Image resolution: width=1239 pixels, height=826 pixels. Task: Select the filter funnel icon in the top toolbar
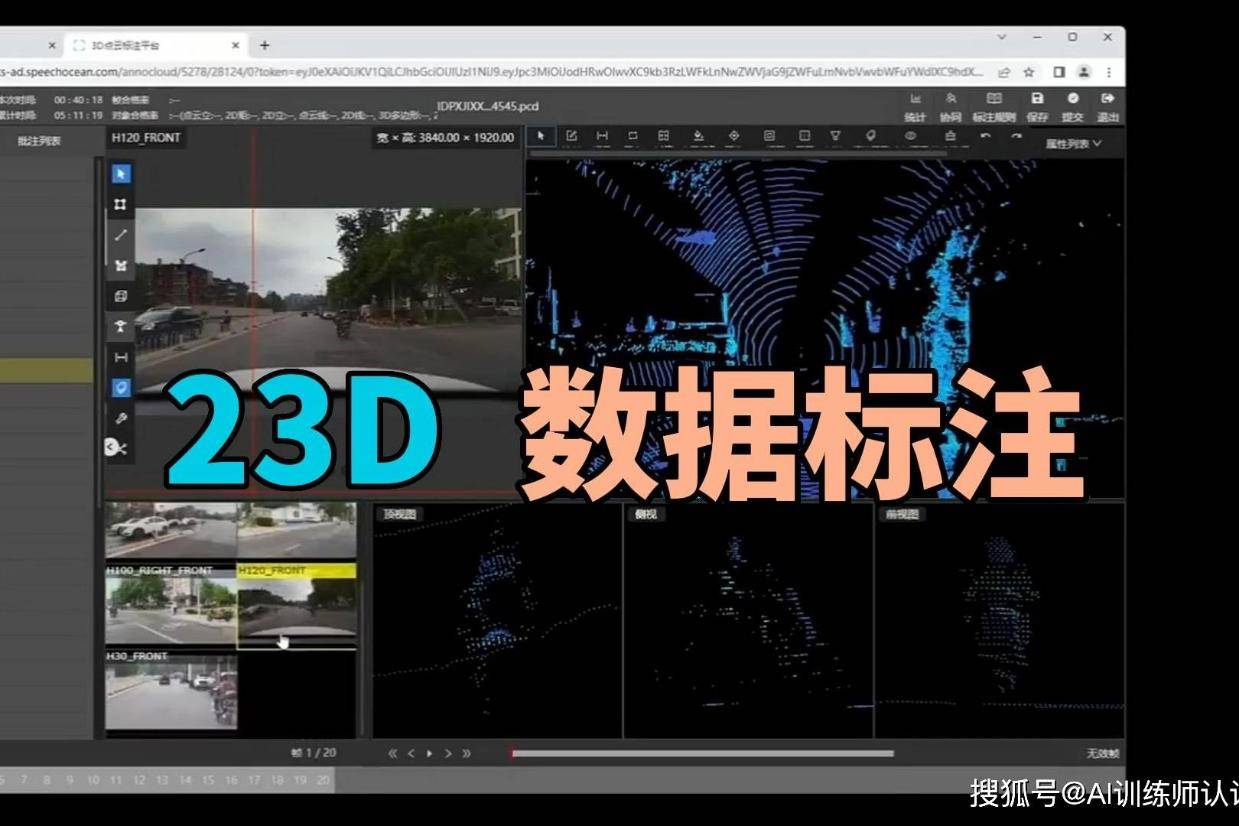pyautogui.click(x=835, y=135)
